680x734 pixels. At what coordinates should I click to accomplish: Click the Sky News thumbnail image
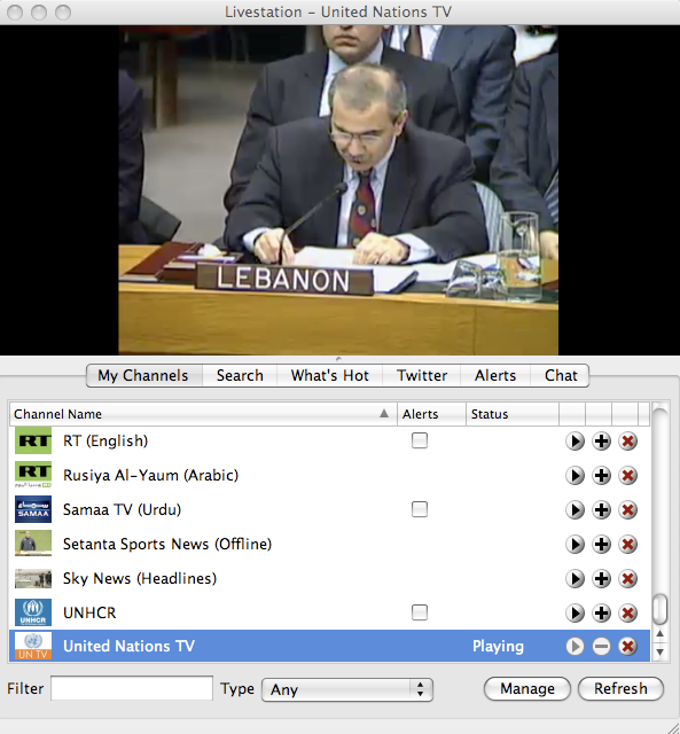point(33,578)
